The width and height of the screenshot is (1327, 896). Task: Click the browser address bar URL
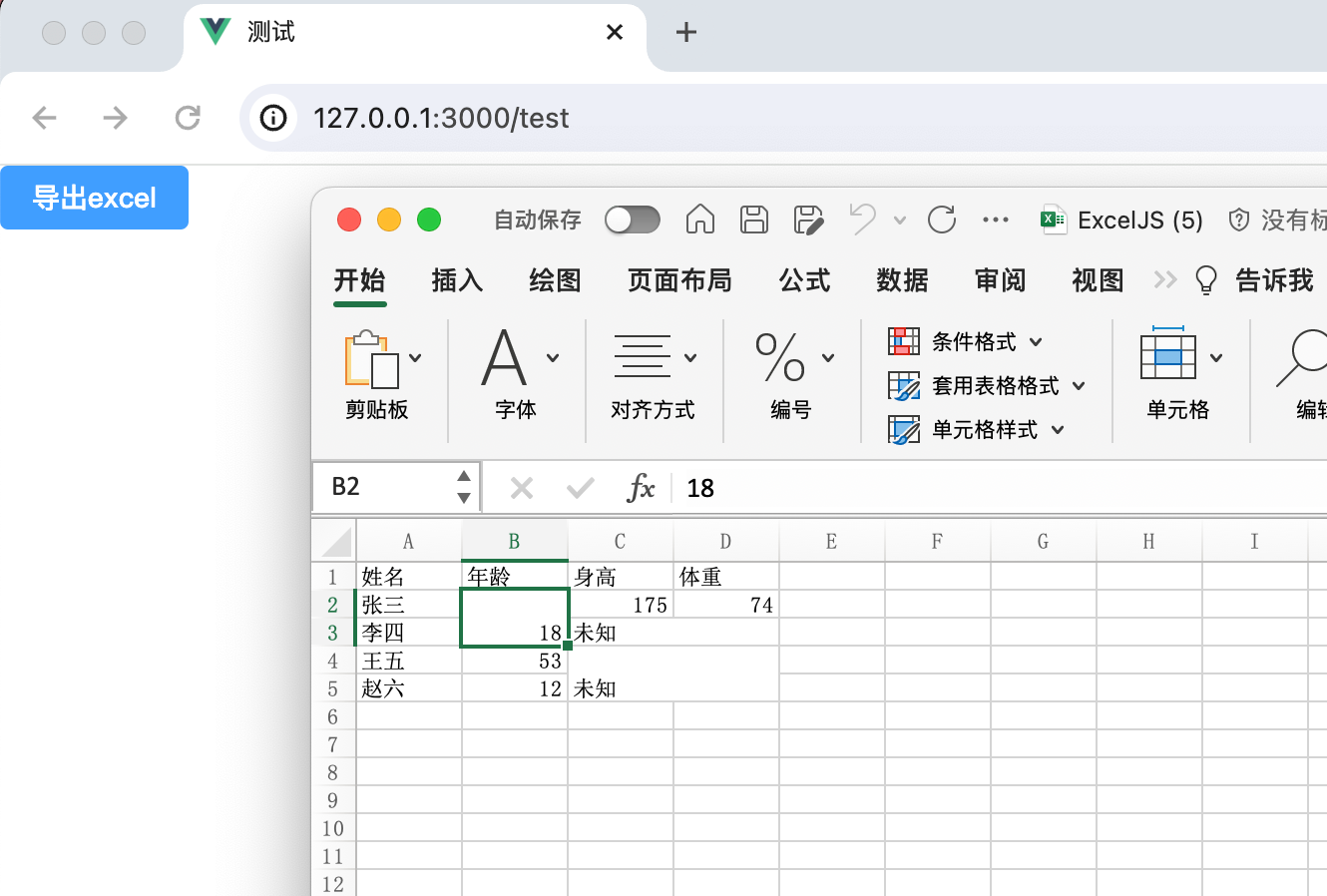click(441, 118)
